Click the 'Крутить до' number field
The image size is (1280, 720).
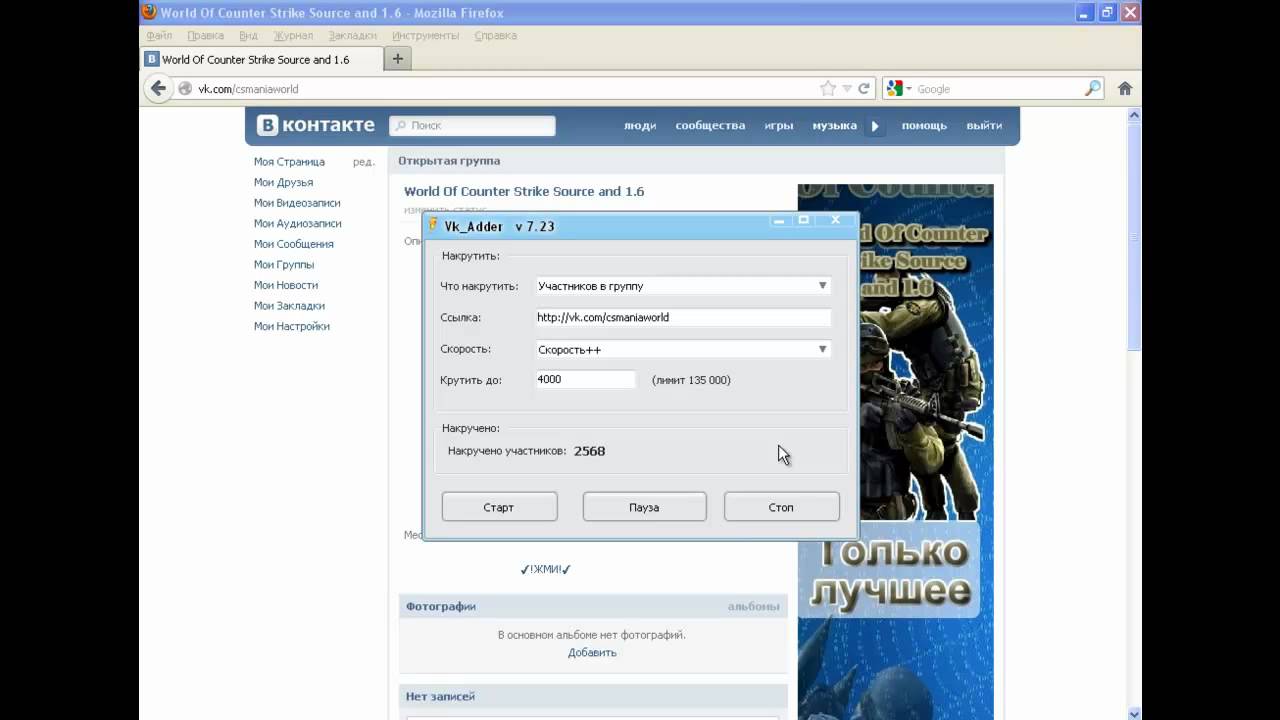click(x=585, y=380)
